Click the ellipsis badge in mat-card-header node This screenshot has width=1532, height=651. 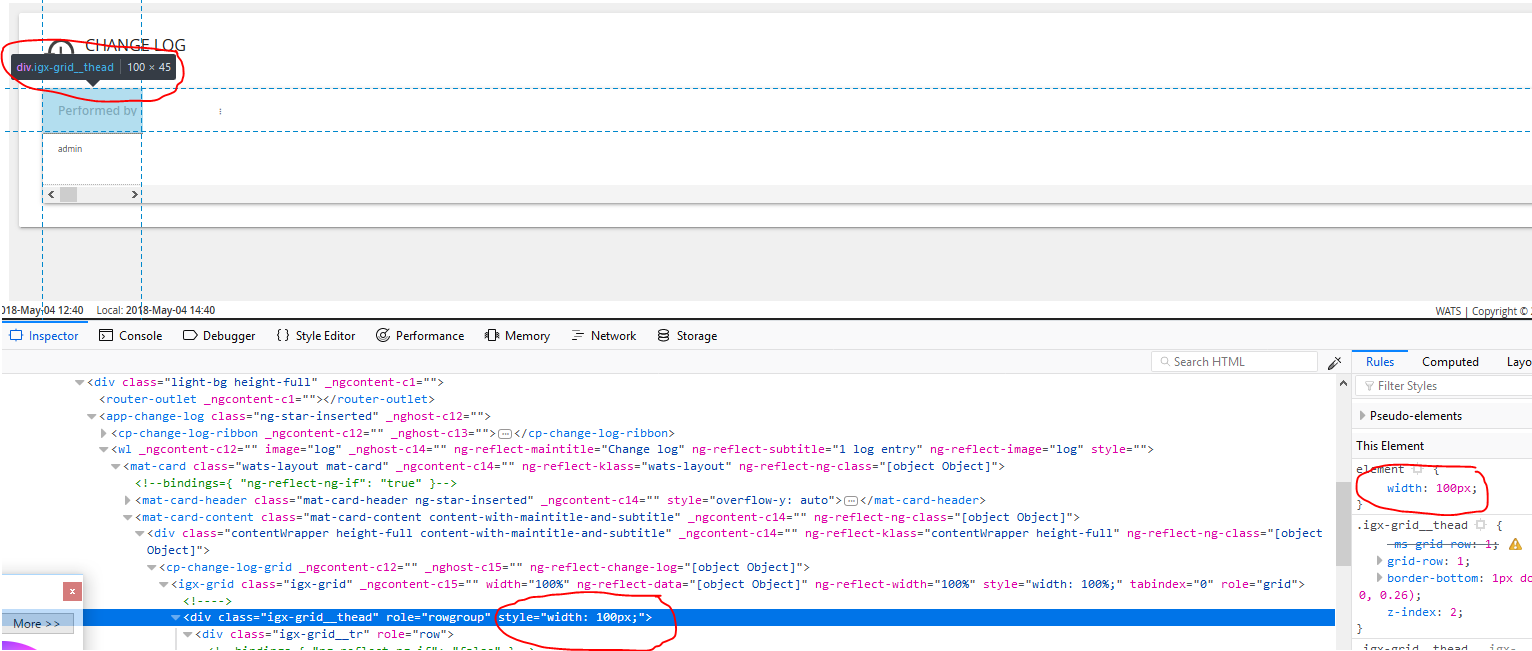coord(850,500)
